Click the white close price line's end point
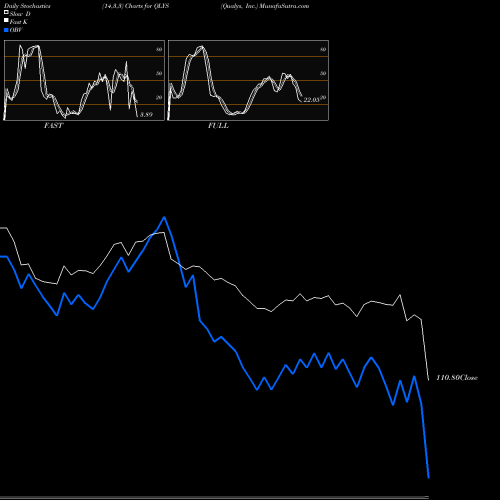Image resolution: width=500 pixels, height=500 pixels. (x=429, y=380)
